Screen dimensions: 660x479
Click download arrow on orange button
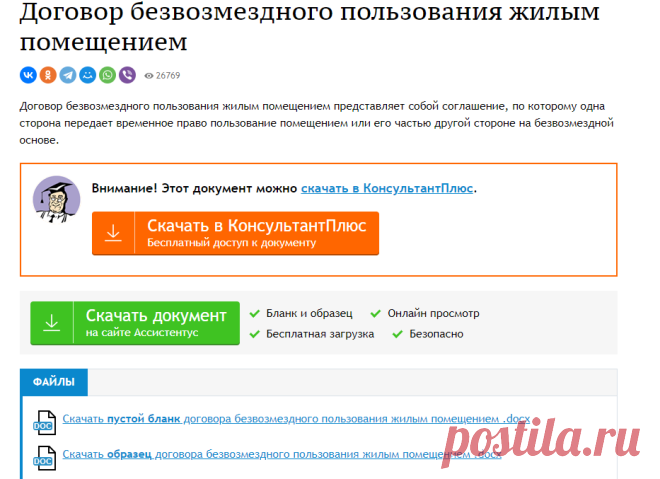click(x=113, y=233)
